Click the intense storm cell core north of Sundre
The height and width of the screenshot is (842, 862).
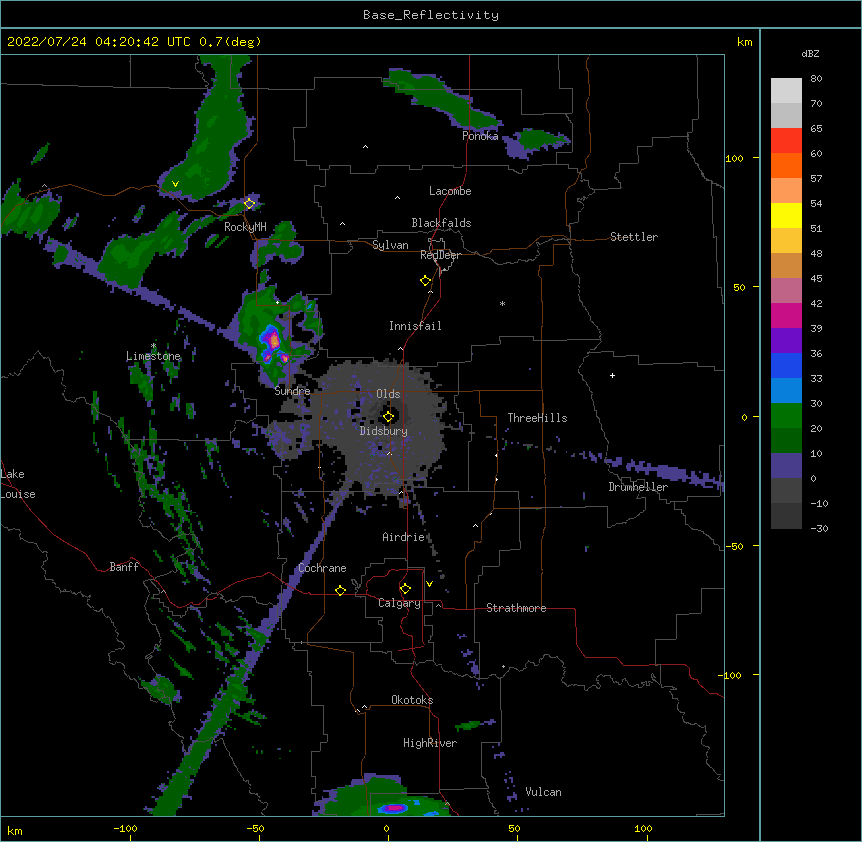tap(272, 341)
